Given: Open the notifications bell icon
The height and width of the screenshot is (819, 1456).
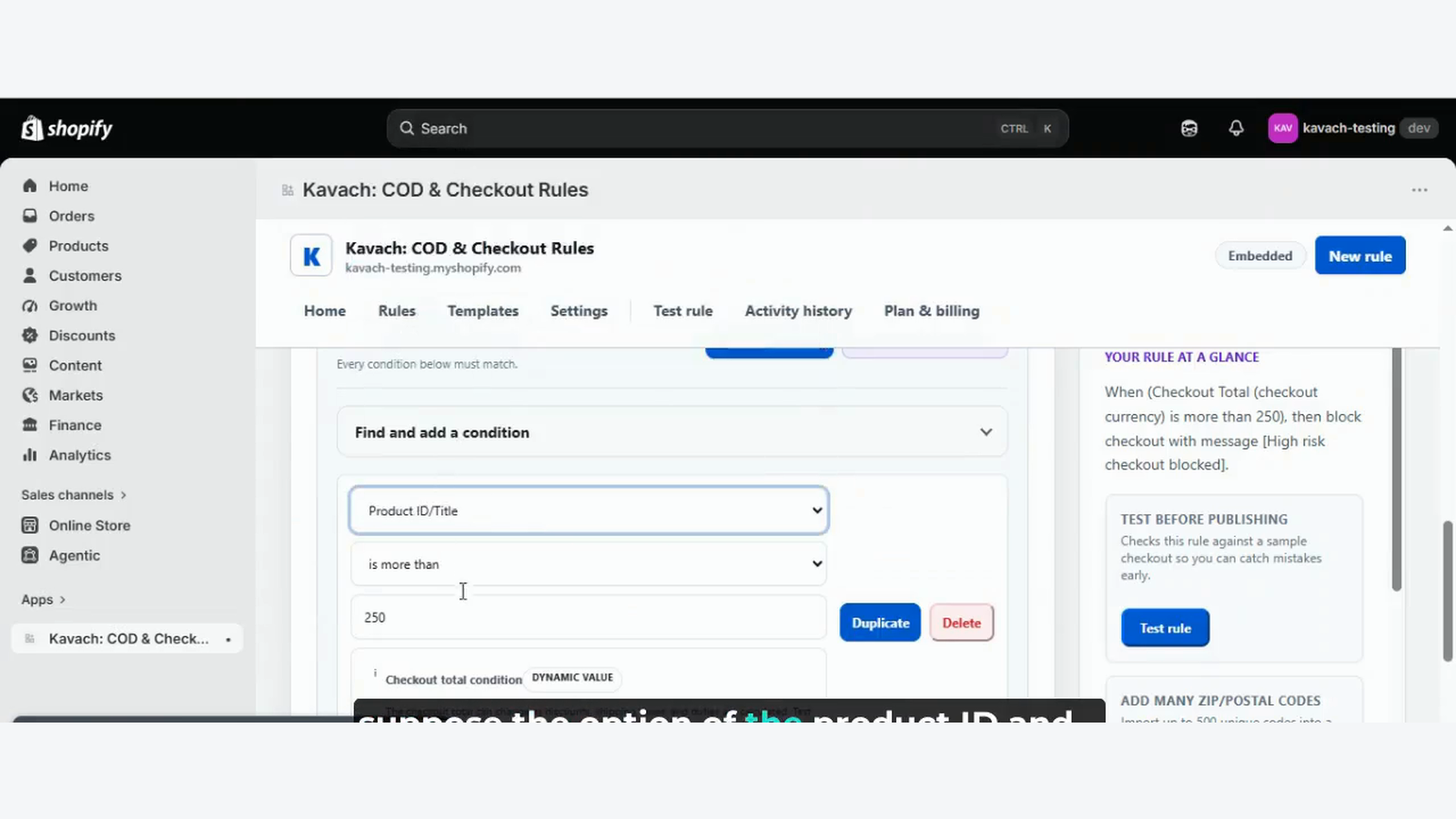Looking at the screenshot, I should [x=1236, y=128].
